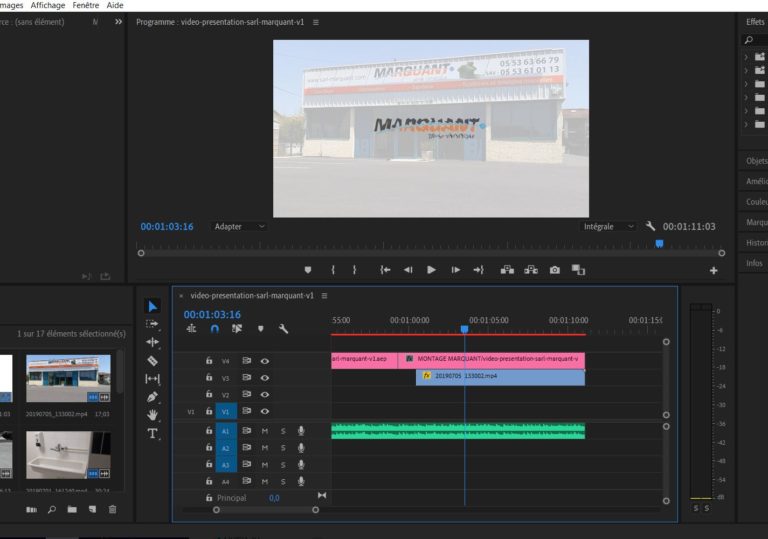Click the New Bin folder icon

[x=71, y=510]
